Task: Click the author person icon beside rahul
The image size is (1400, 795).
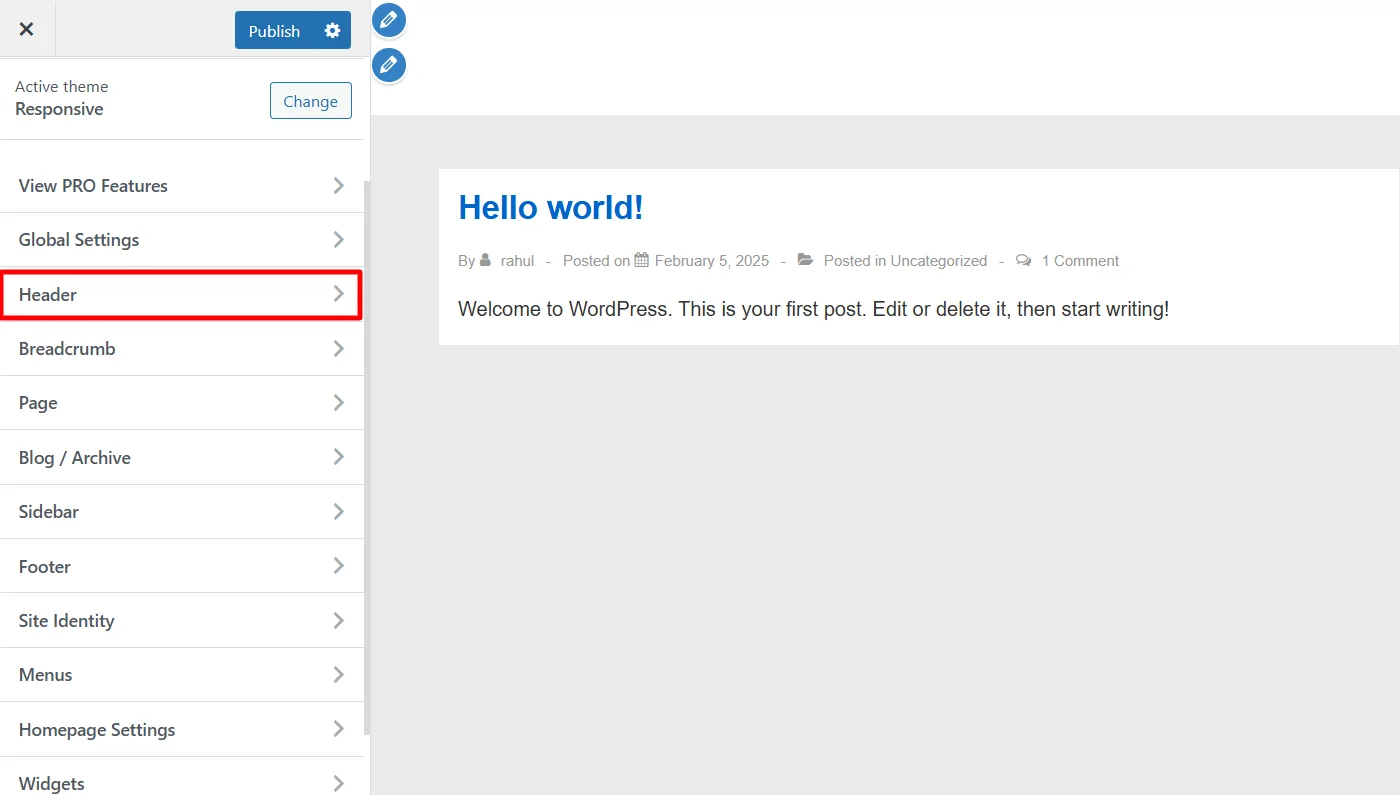Action: (x=485, y=260)
